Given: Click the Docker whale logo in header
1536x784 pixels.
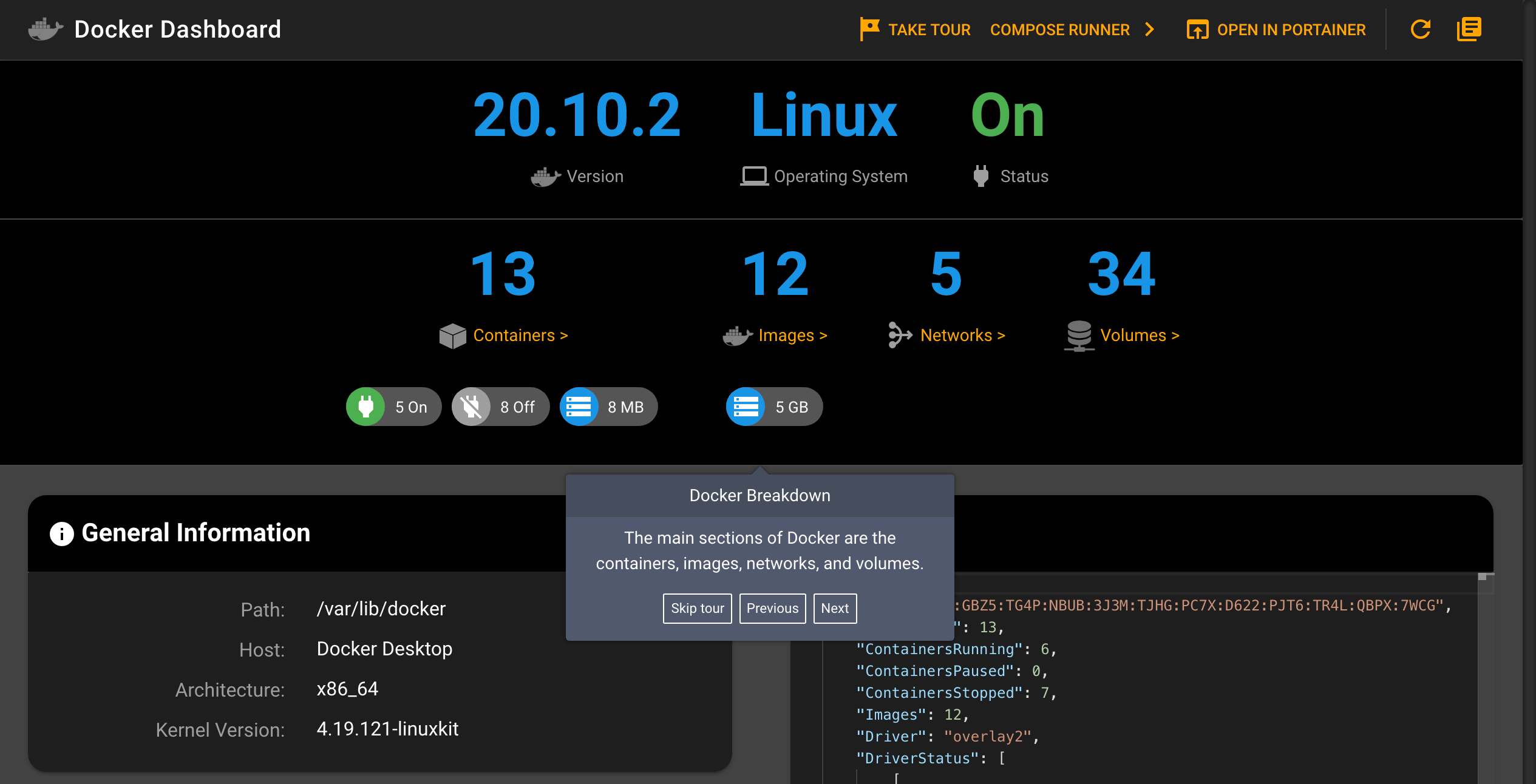Looking at the screenshot, I should (x=46, y=29).
